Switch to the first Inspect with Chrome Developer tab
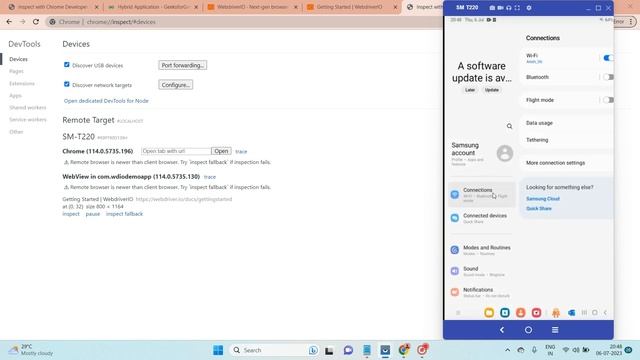Viewport: 640px width, 360px height. [53, 7]
